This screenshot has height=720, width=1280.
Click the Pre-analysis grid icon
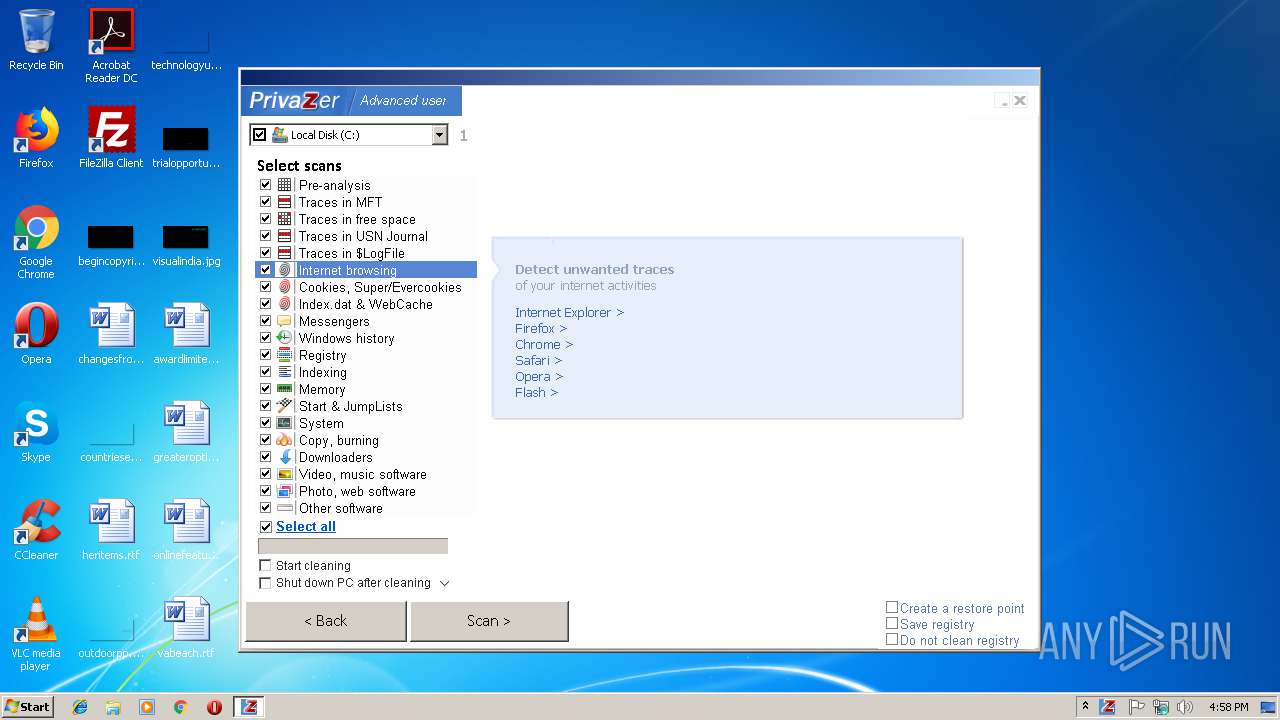coord(285,185)
